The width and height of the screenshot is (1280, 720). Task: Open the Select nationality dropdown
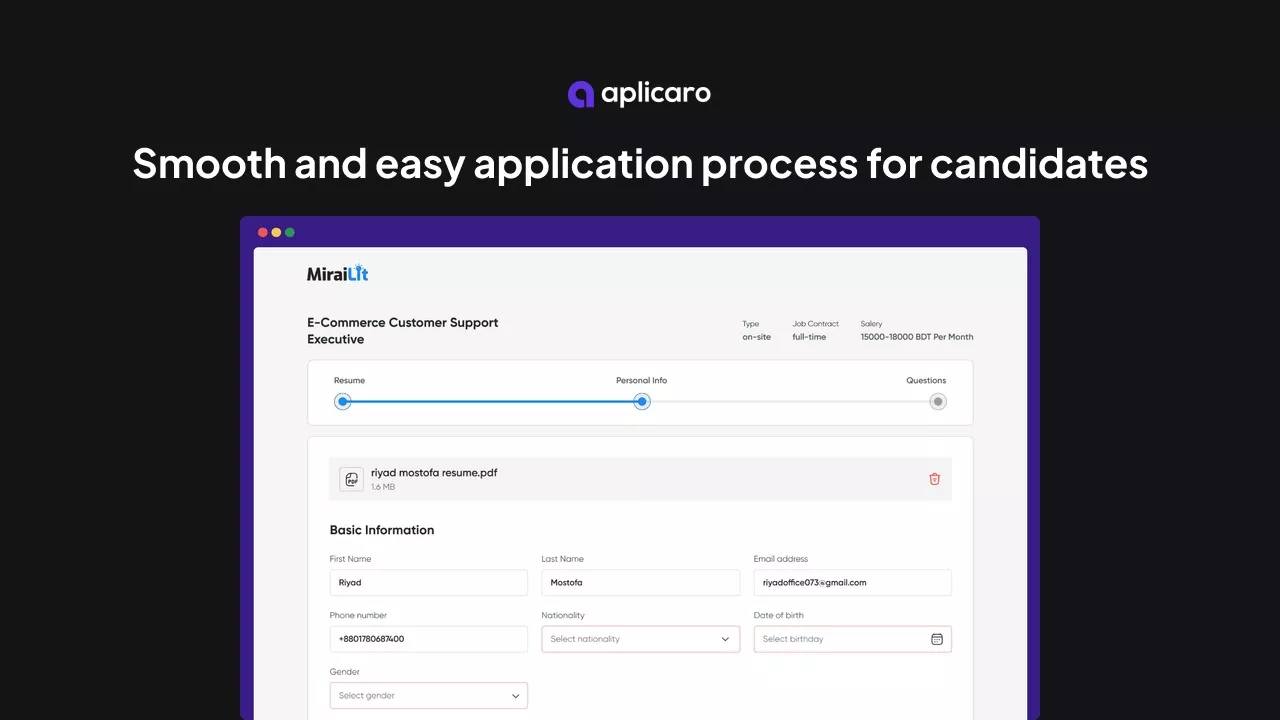(630, 639)
